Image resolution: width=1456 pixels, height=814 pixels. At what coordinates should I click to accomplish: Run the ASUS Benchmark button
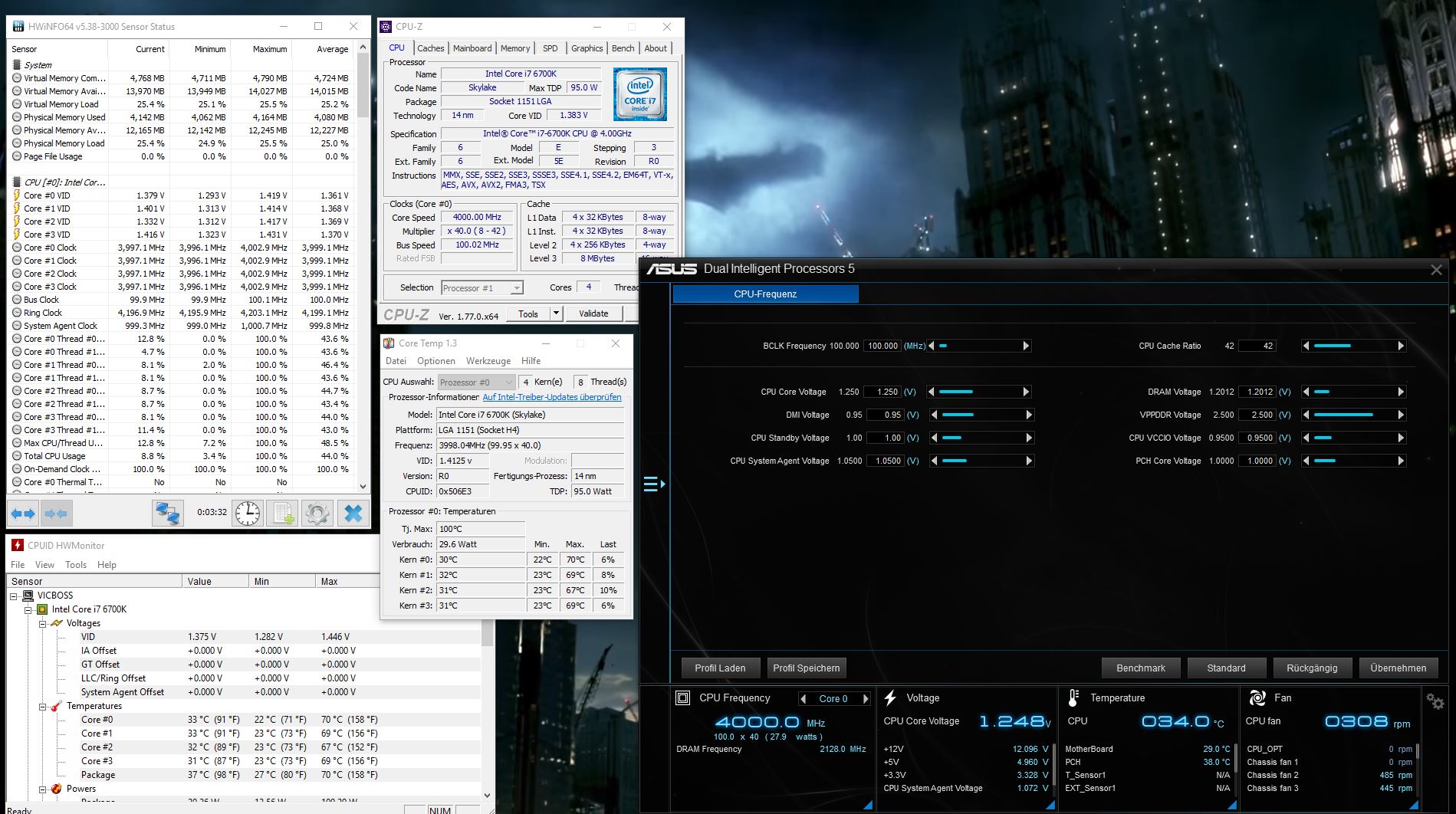[1141, 668]
